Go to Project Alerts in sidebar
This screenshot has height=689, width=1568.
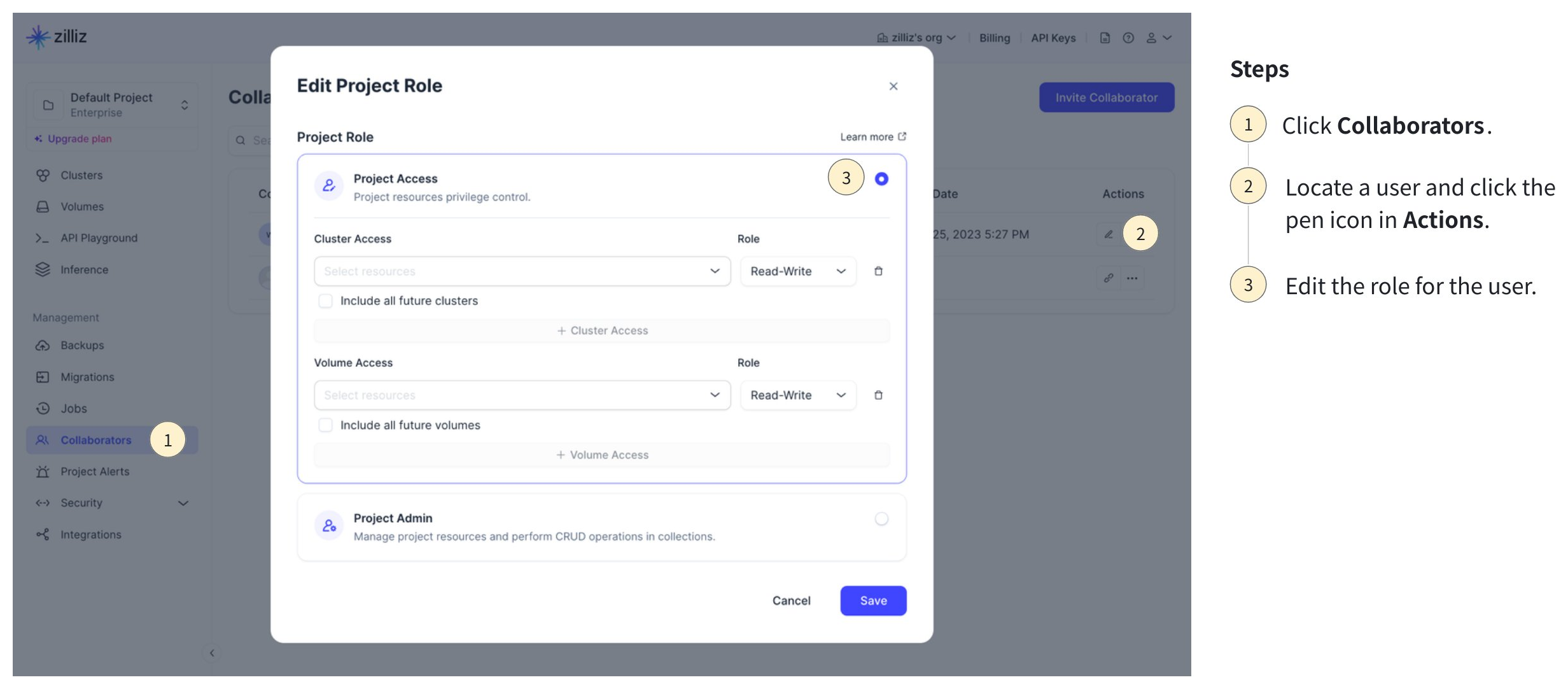[95, 471]
